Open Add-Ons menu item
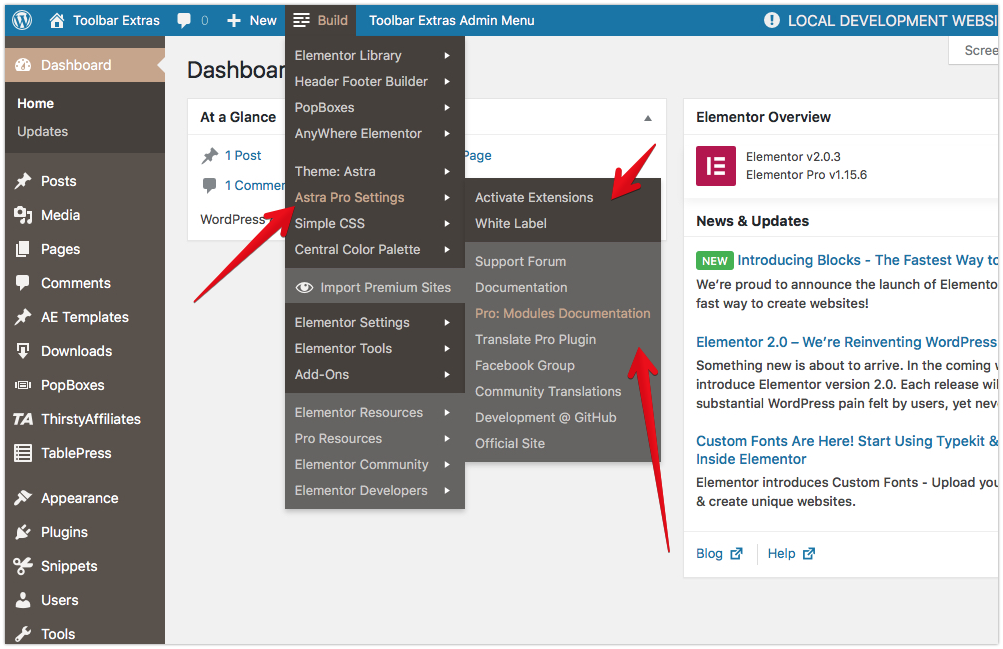 [x=374, y=374]
